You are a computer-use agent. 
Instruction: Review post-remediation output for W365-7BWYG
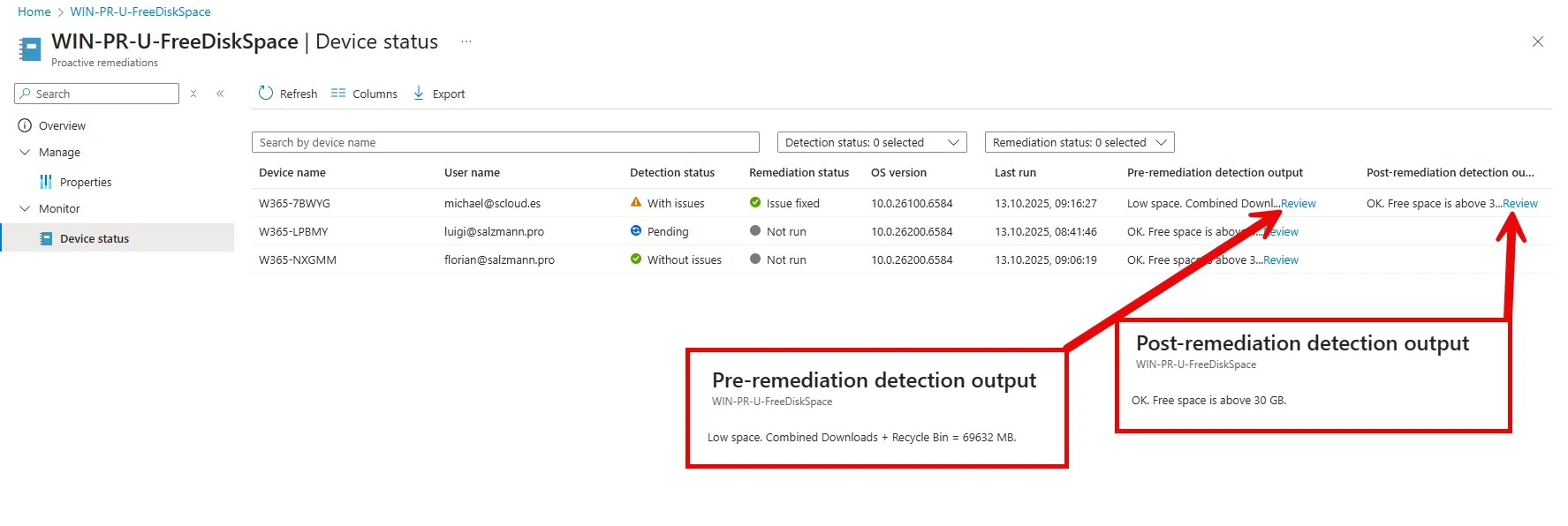(x=1520, y=203)
